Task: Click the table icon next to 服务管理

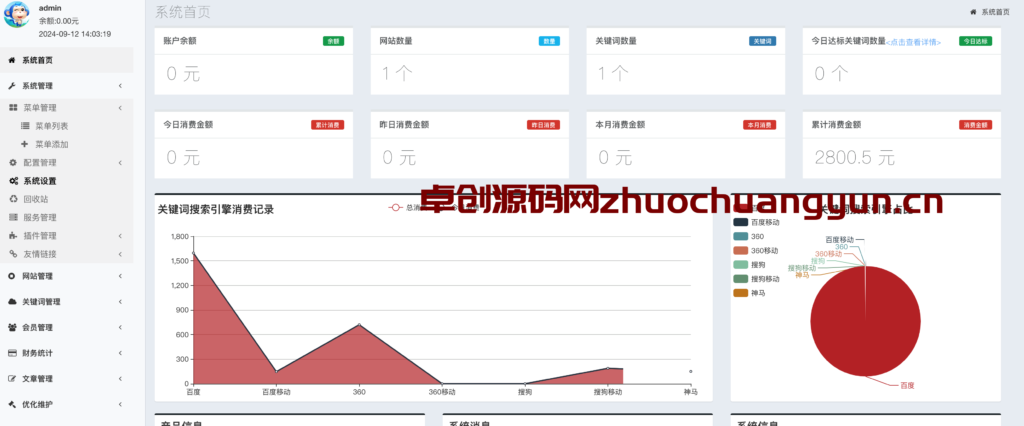Action: pyautogui.click(x=13, y=218)
